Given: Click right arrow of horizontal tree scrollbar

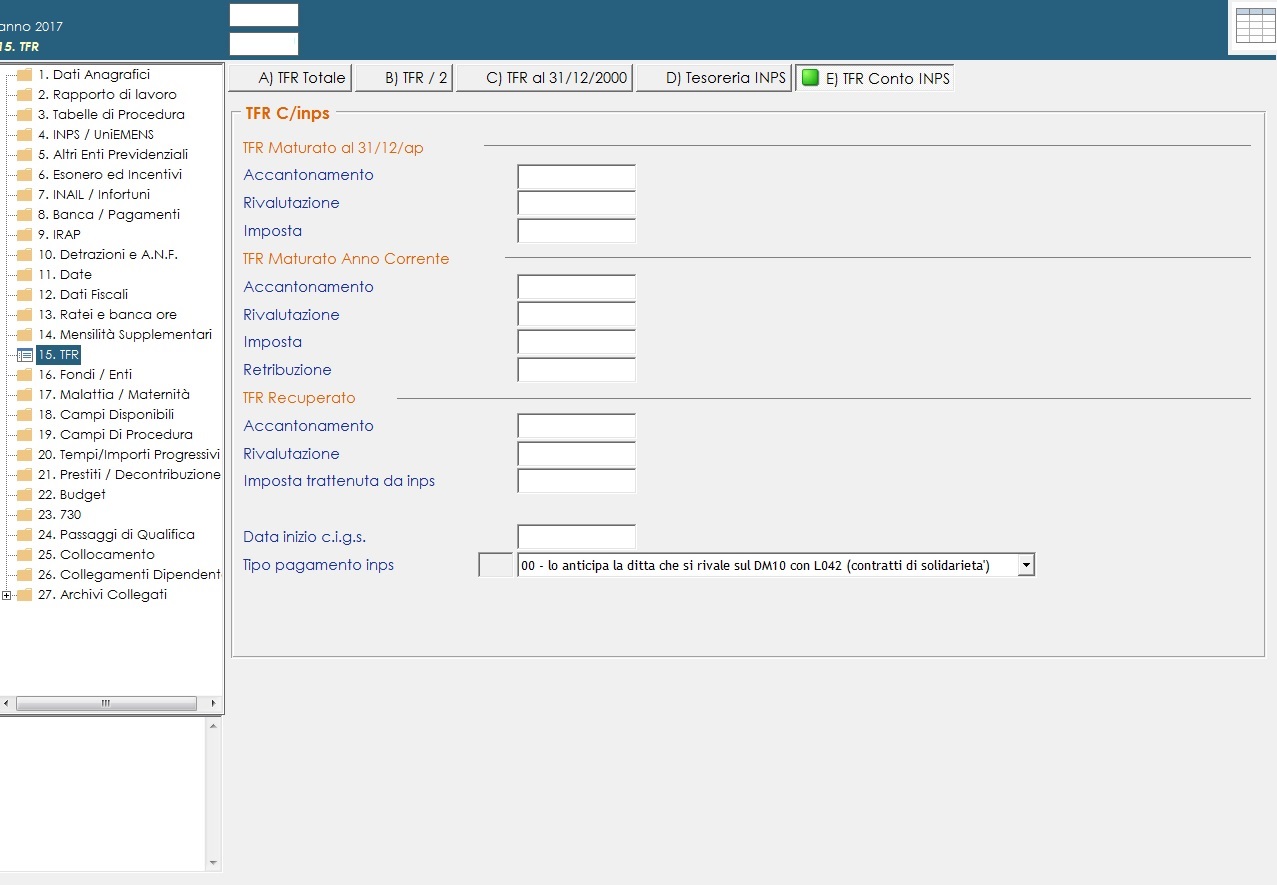Looking at the screenshot, I should pos(213,704).
